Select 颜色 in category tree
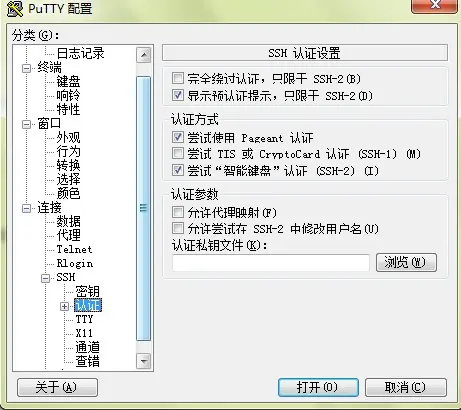The image size is (461, 410). tap(68, 194)
